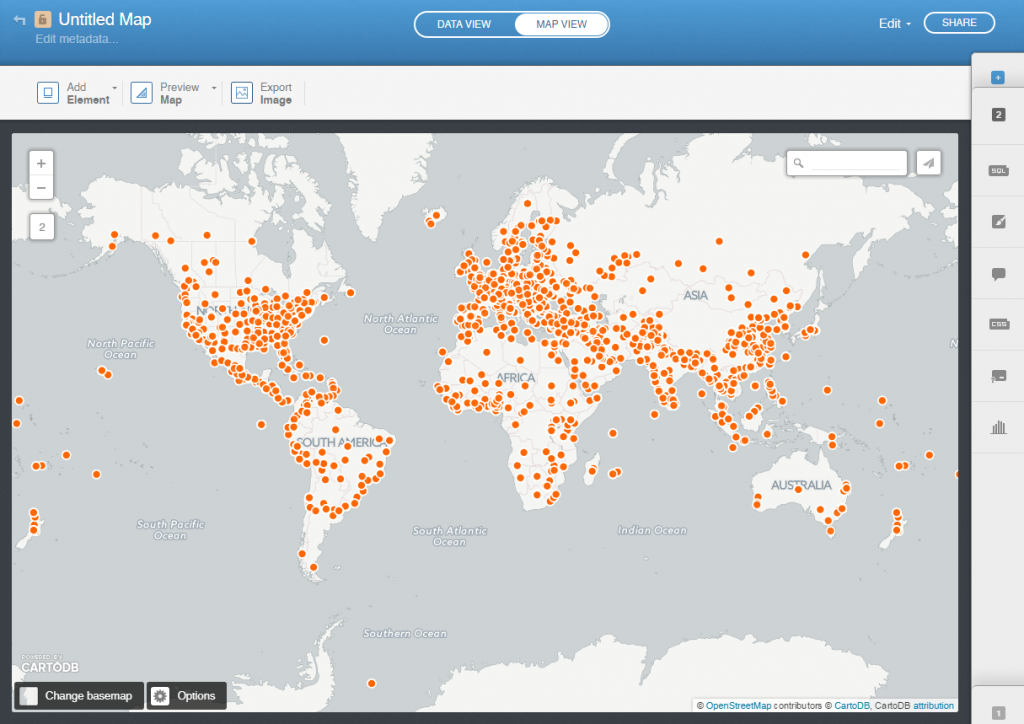Open the OpenStreetMap contributors attribution link
This screenshot has width=1024, height=724.
[x=740, y=704]
